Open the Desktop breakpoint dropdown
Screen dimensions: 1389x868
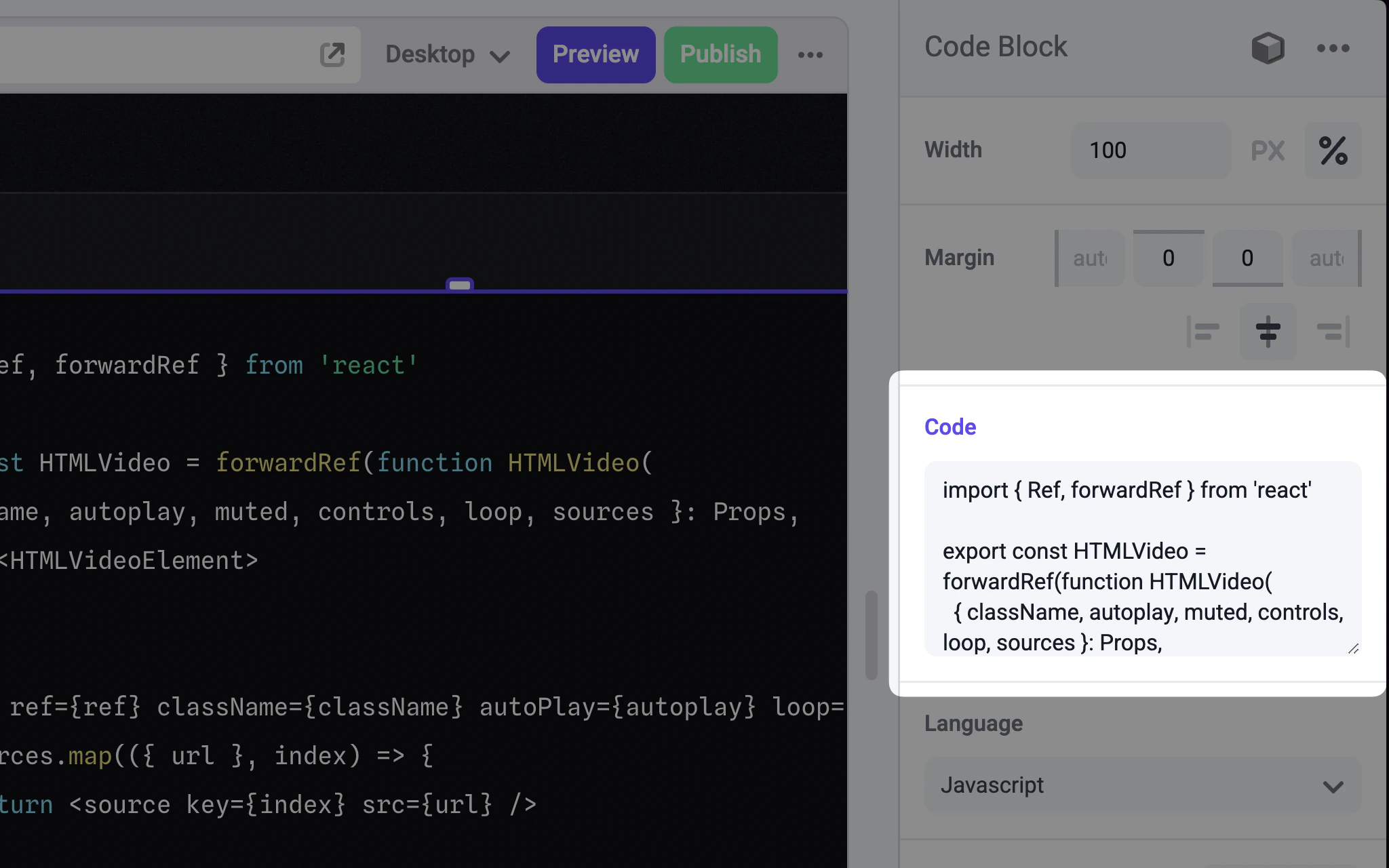pos(447,55)
